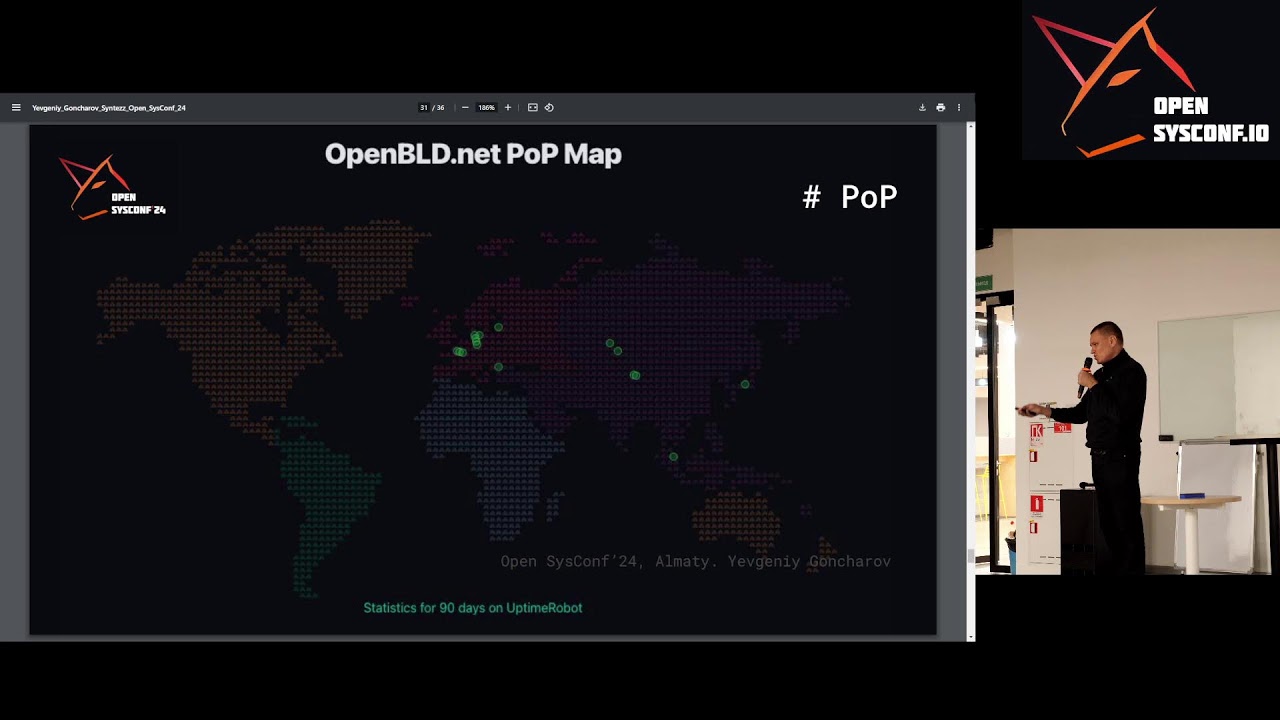Rotate the document counterclockwise
Viewport: 1280px width, 720px height.
(549, 107)
